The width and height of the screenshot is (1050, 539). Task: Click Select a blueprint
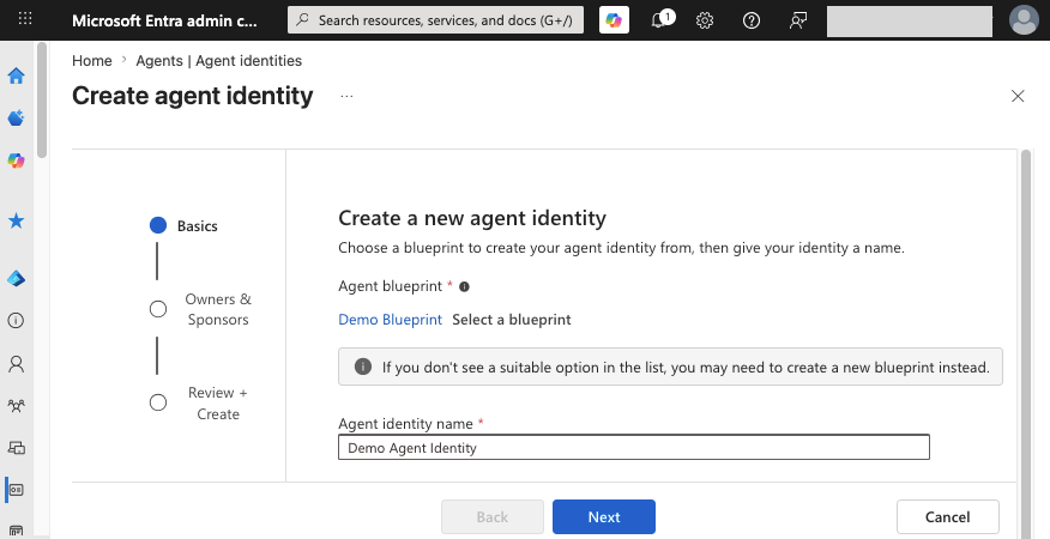[512, 319]
